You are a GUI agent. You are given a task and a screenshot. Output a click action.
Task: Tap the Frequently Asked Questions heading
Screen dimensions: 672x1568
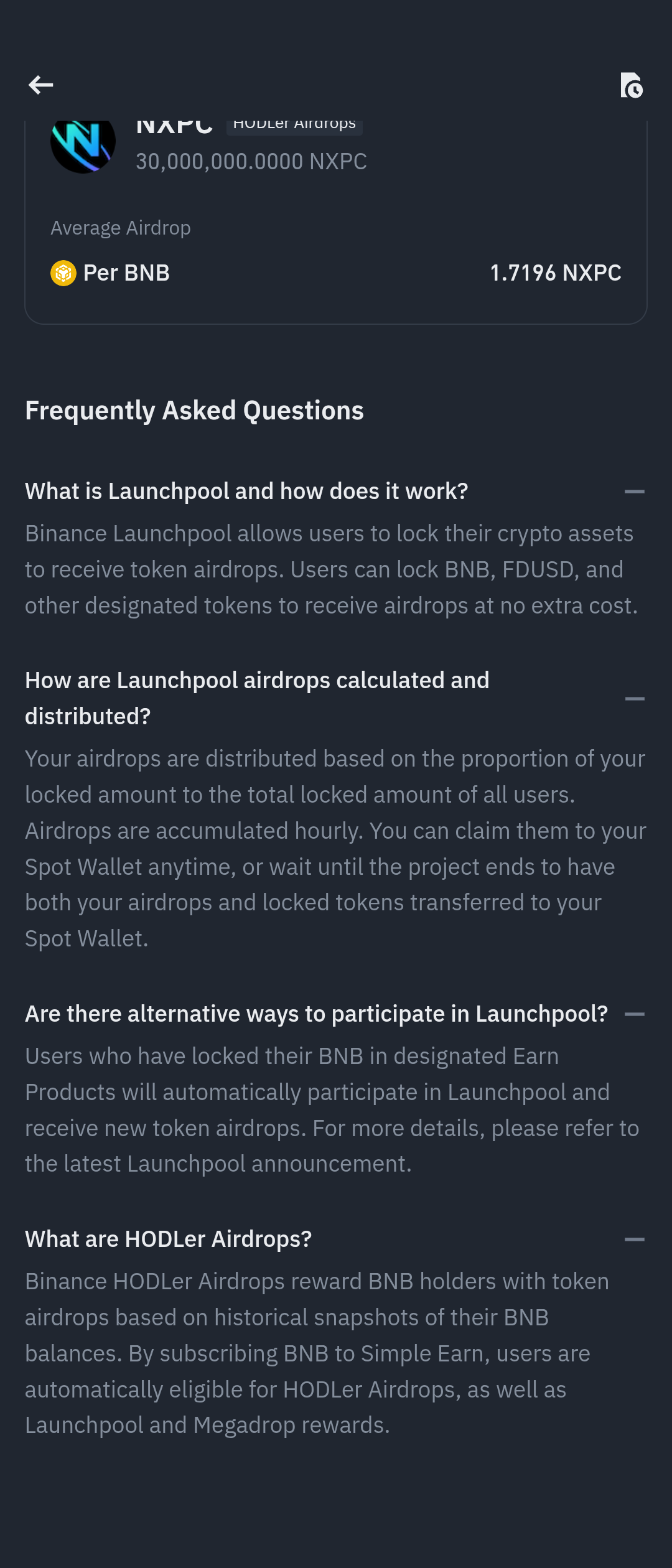tap(194, 411)
